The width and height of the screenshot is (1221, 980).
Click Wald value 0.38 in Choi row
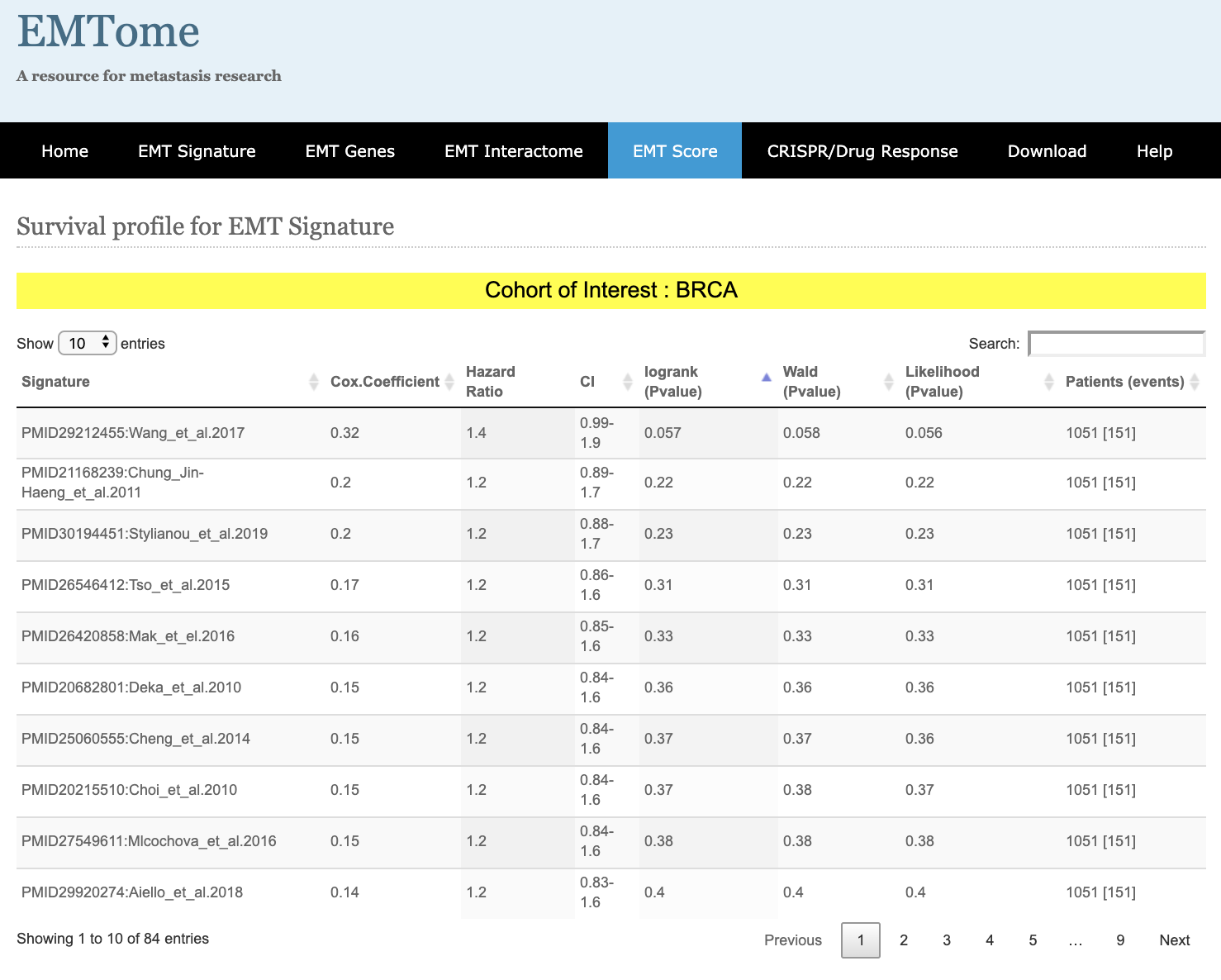click(797, 790)
